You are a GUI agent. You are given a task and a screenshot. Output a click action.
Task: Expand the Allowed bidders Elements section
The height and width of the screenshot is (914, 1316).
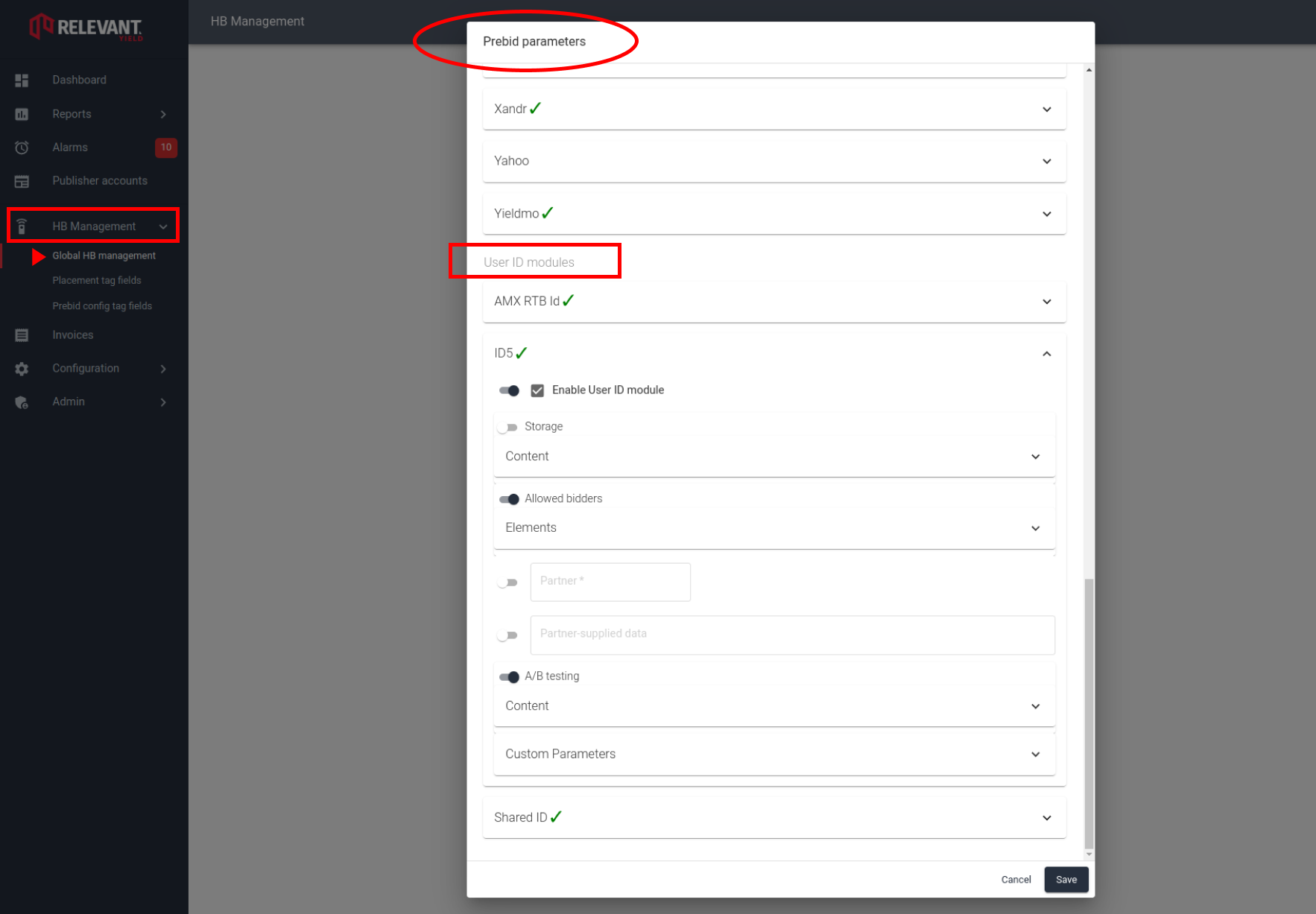coord(774,527)
